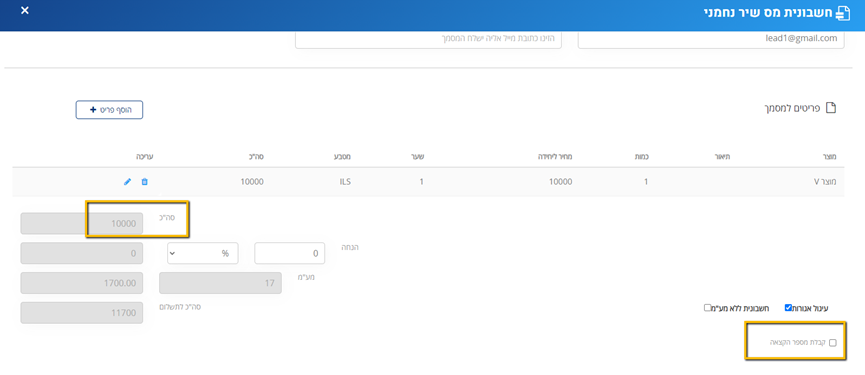
Task: Click the total to pay field 11700
Action: 82,313
